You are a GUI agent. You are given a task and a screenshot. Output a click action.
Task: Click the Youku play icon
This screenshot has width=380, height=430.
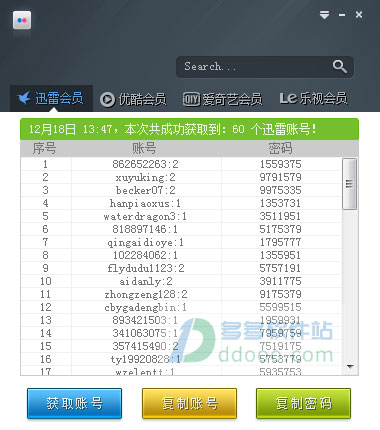click(x=107, y=99)
